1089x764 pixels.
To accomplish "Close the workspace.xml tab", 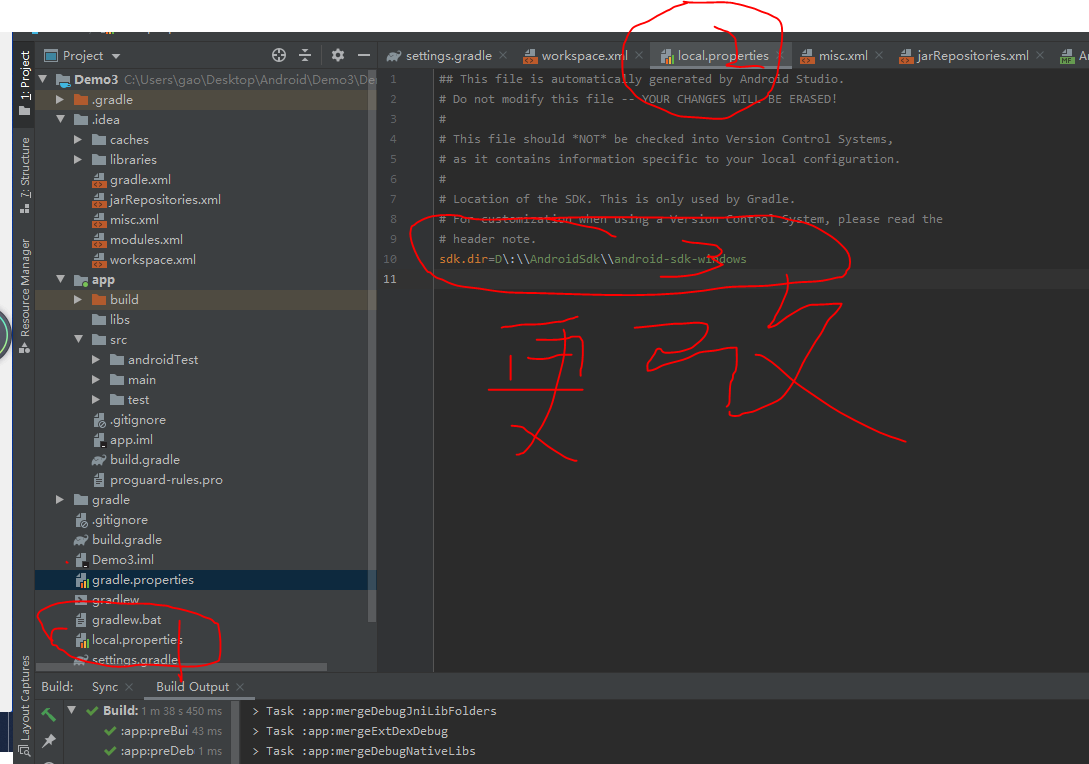I will (x=638, y=56).
